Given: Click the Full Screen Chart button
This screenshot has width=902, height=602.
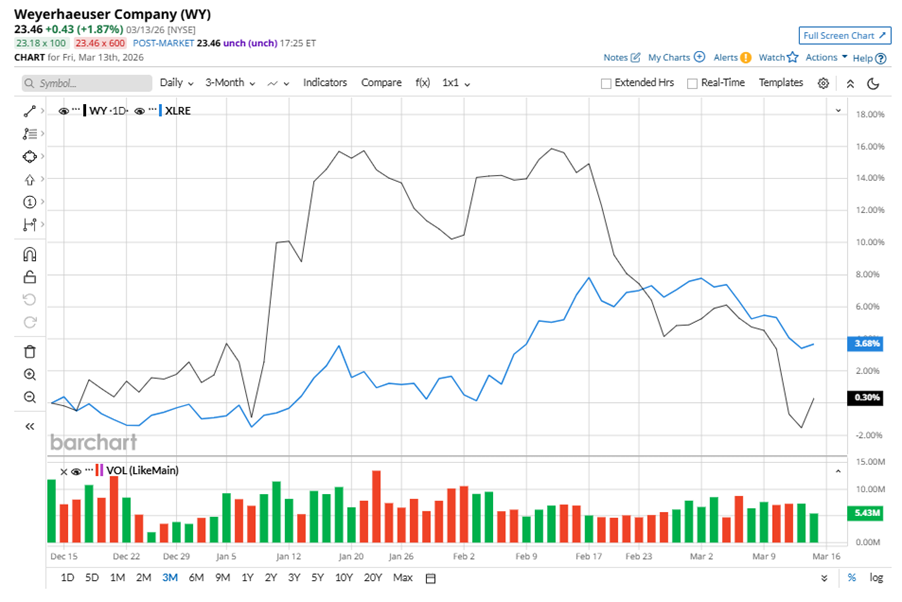Looking at the screenshot, I should (844, 36).
